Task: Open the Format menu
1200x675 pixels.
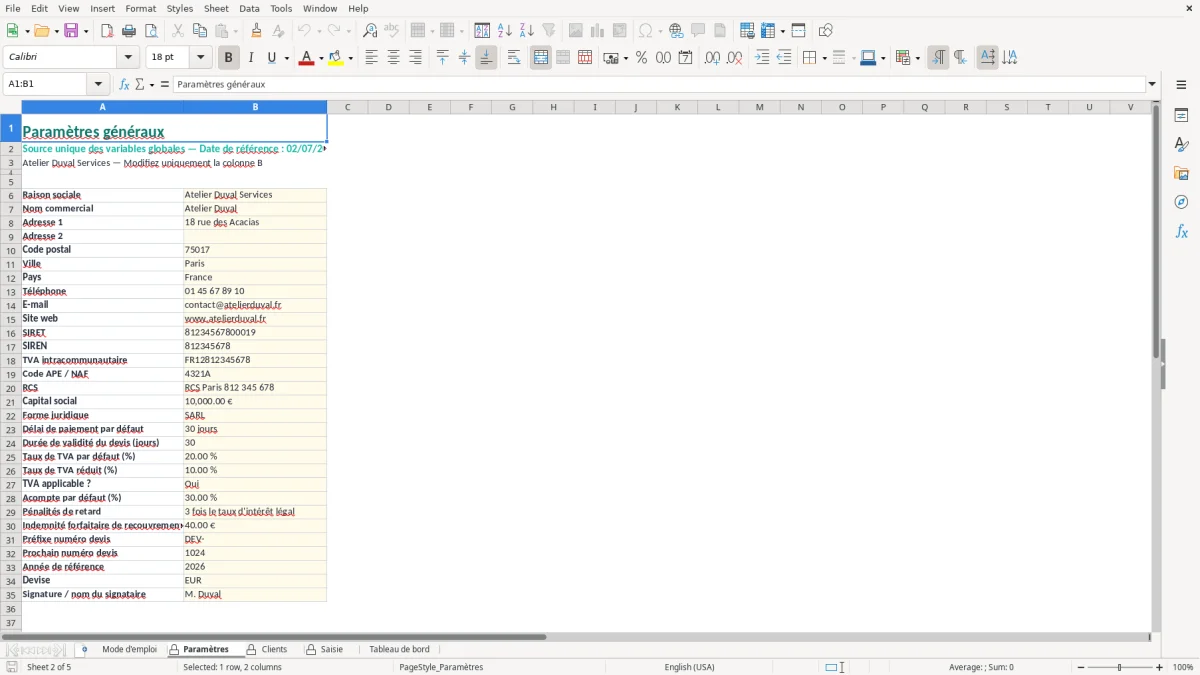Action: pyautogui.click(x=140, y=8)
